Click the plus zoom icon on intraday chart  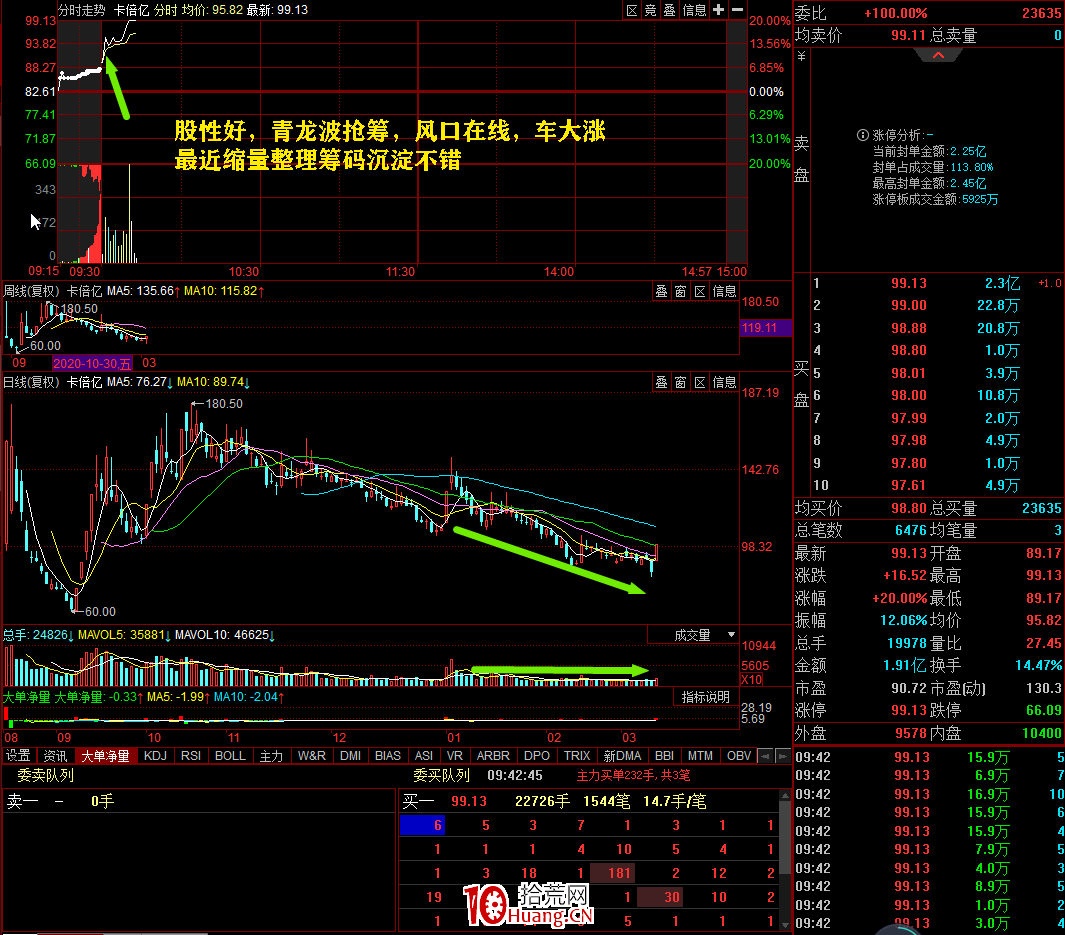coord(718,10)
